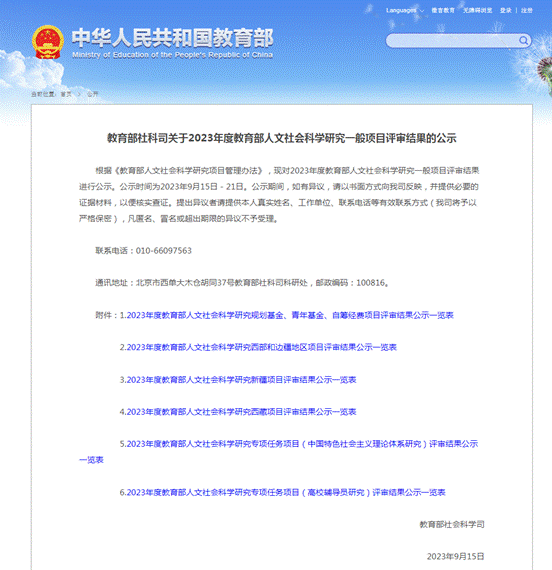Click the 注册 register link

point(527,11)
